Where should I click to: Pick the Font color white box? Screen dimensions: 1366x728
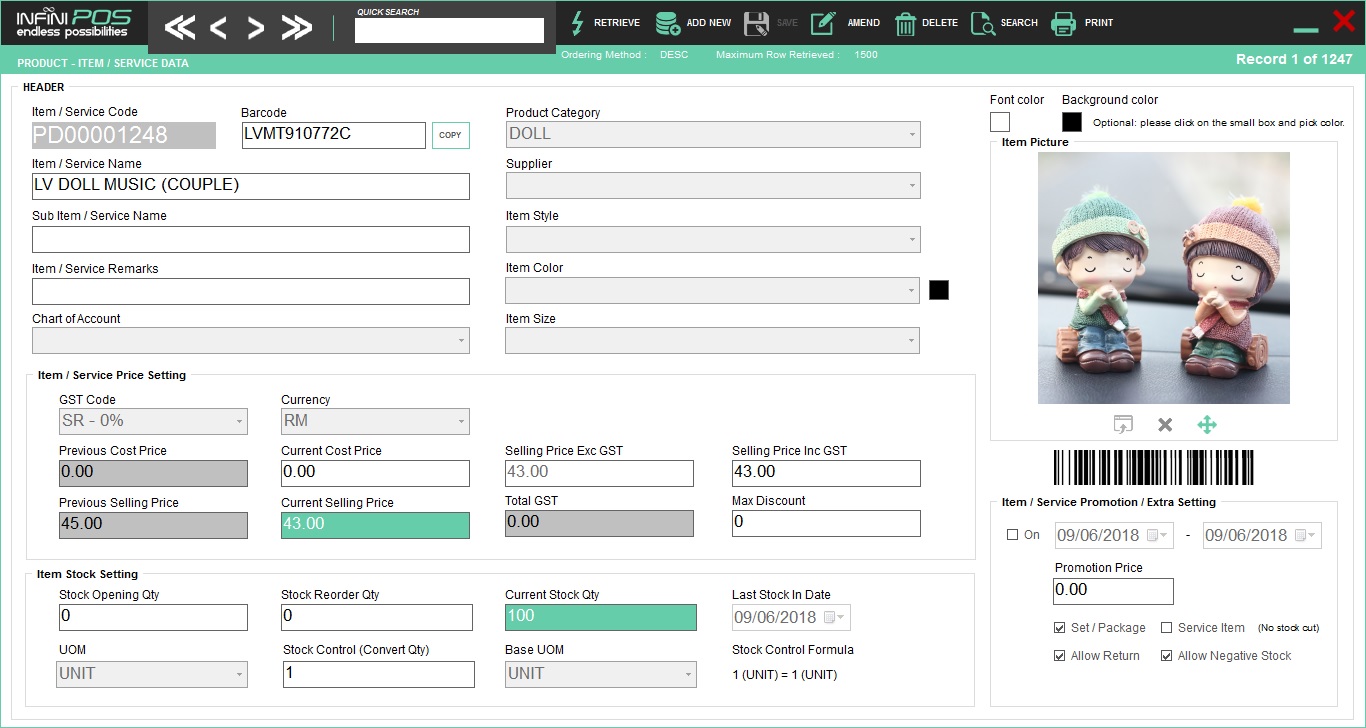(1000, 122)
